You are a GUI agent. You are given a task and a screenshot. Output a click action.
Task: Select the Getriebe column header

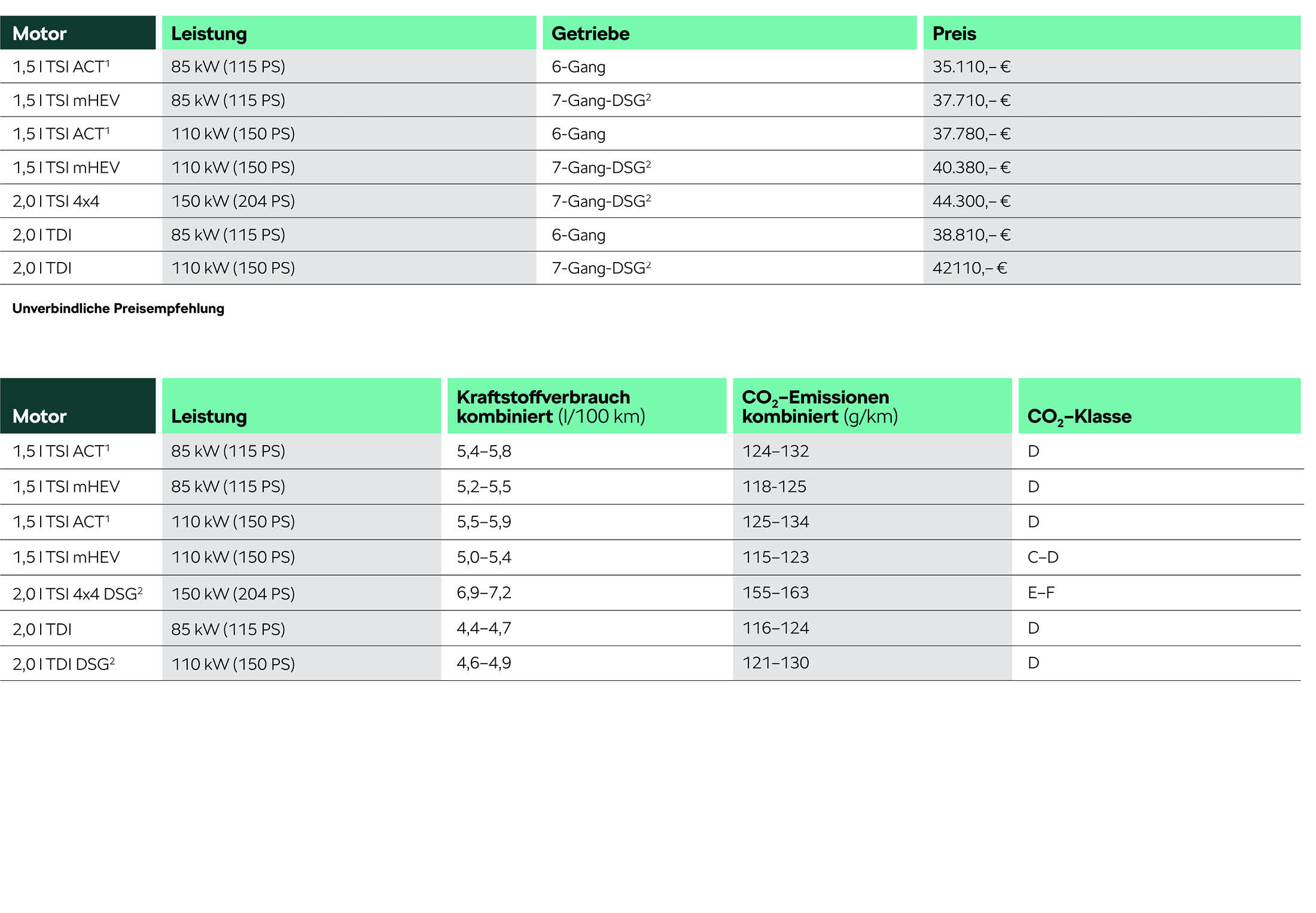[x=590, y=34]
